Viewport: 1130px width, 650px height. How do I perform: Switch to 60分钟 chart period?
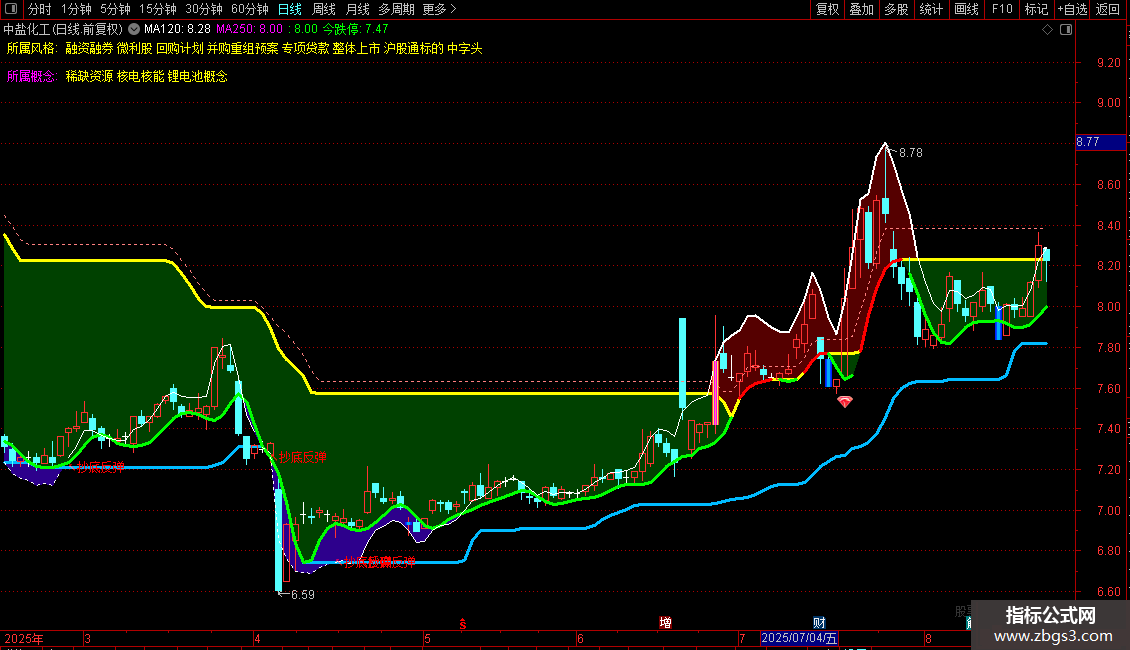[x=250, y=9]
